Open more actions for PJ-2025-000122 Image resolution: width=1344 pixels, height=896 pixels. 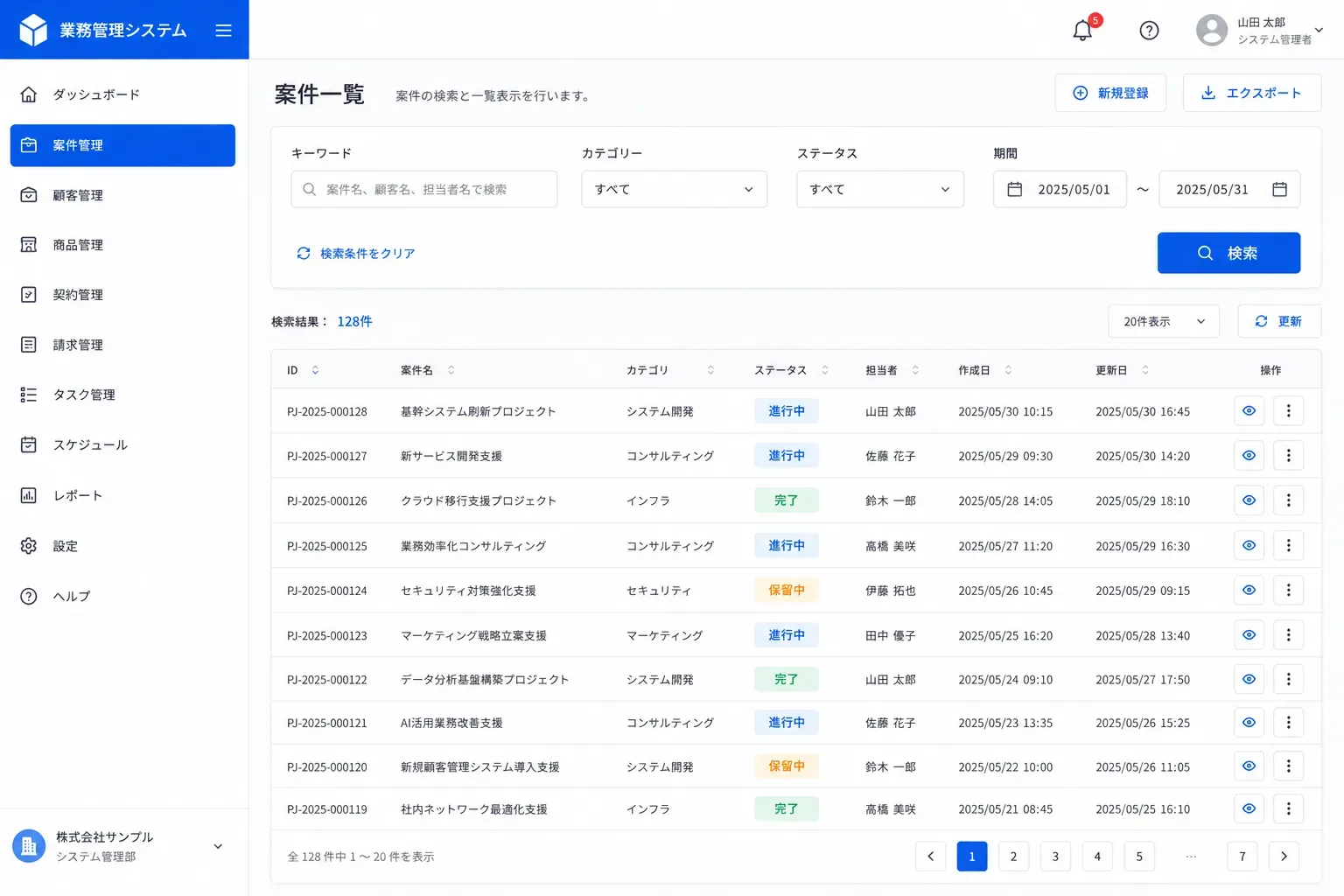pos(1288,679)
